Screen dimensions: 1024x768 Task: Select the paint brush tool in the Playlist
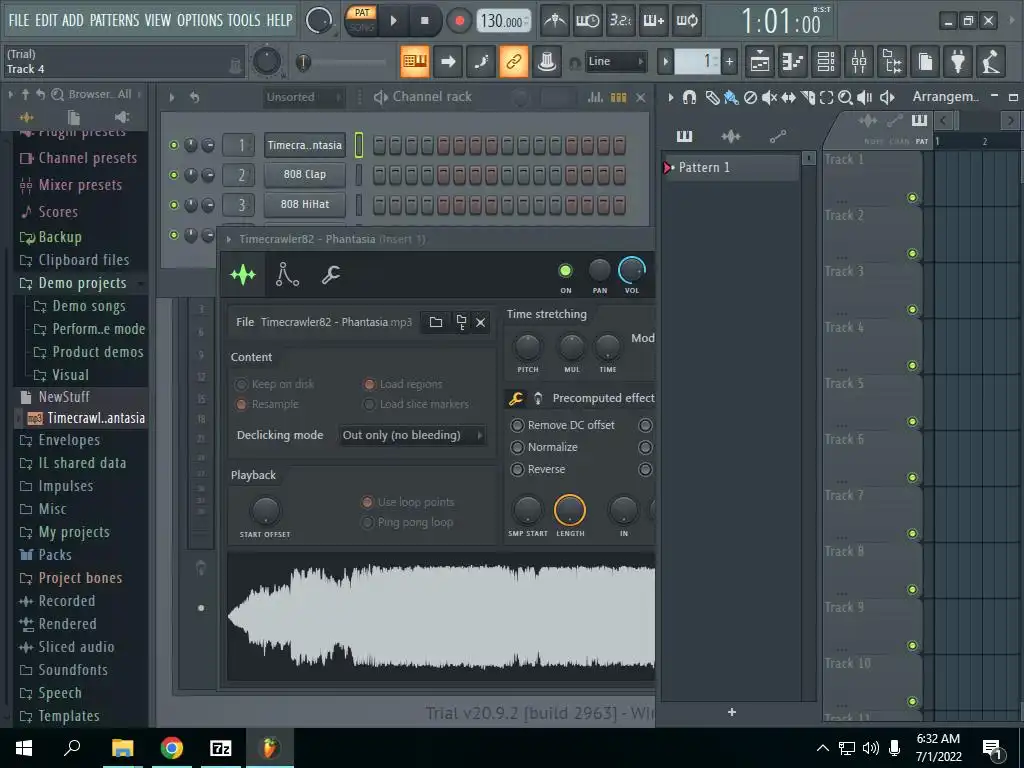731,98
